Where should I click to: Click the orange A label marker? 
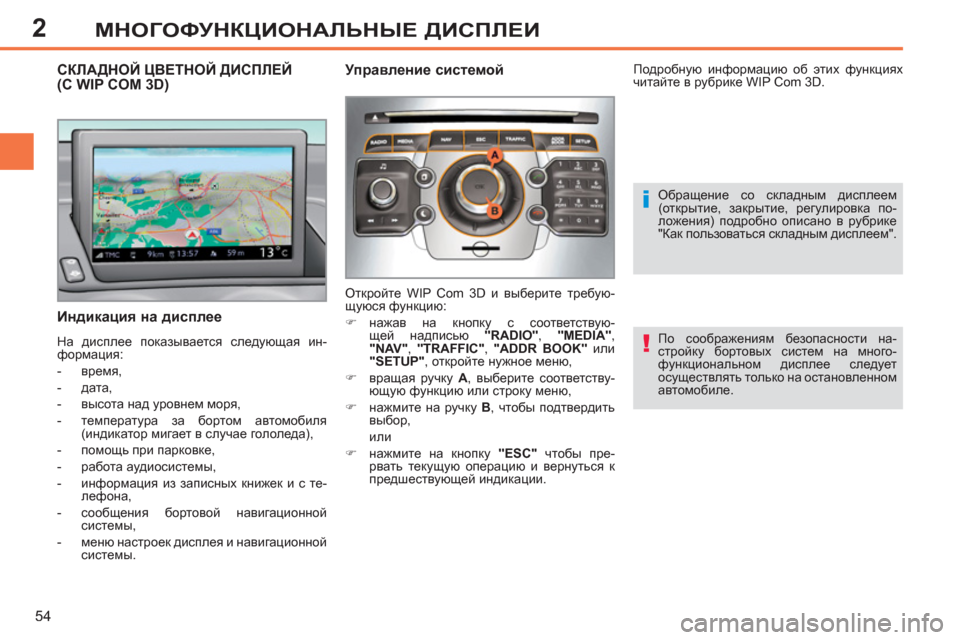click(495, 156)
